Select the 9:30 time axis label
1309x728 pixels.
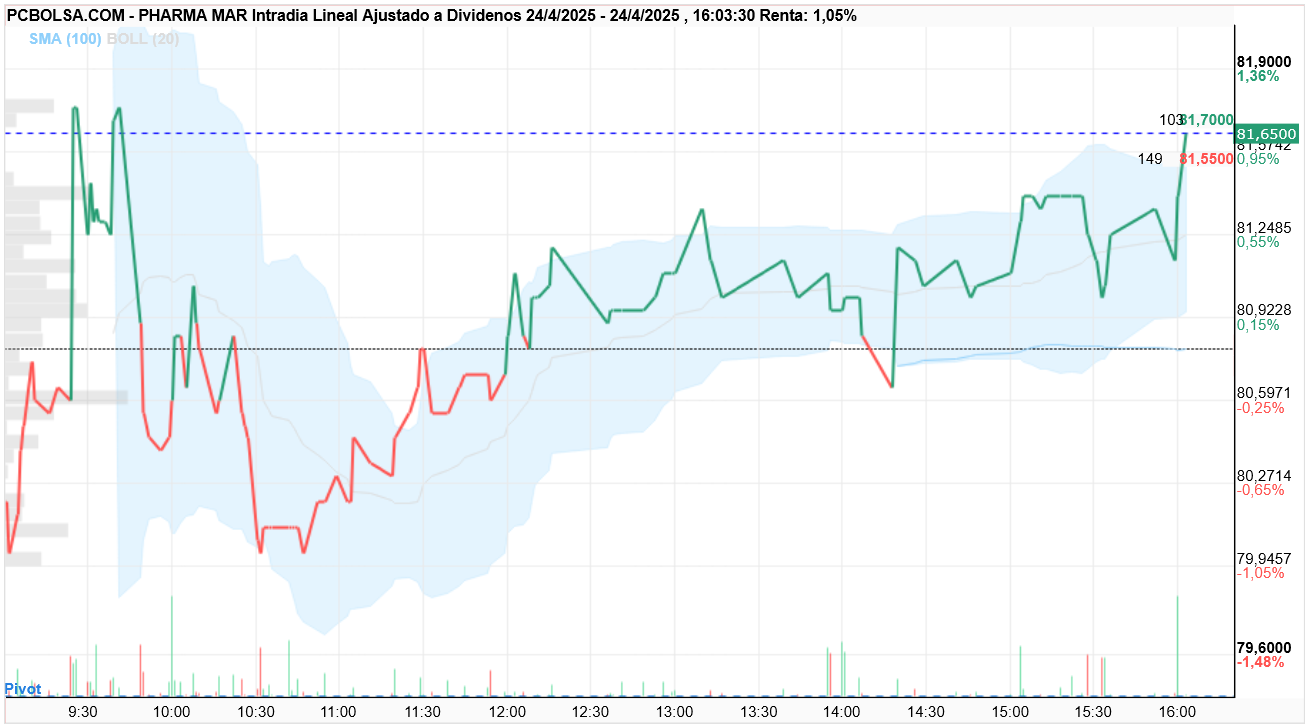point(81,711)
